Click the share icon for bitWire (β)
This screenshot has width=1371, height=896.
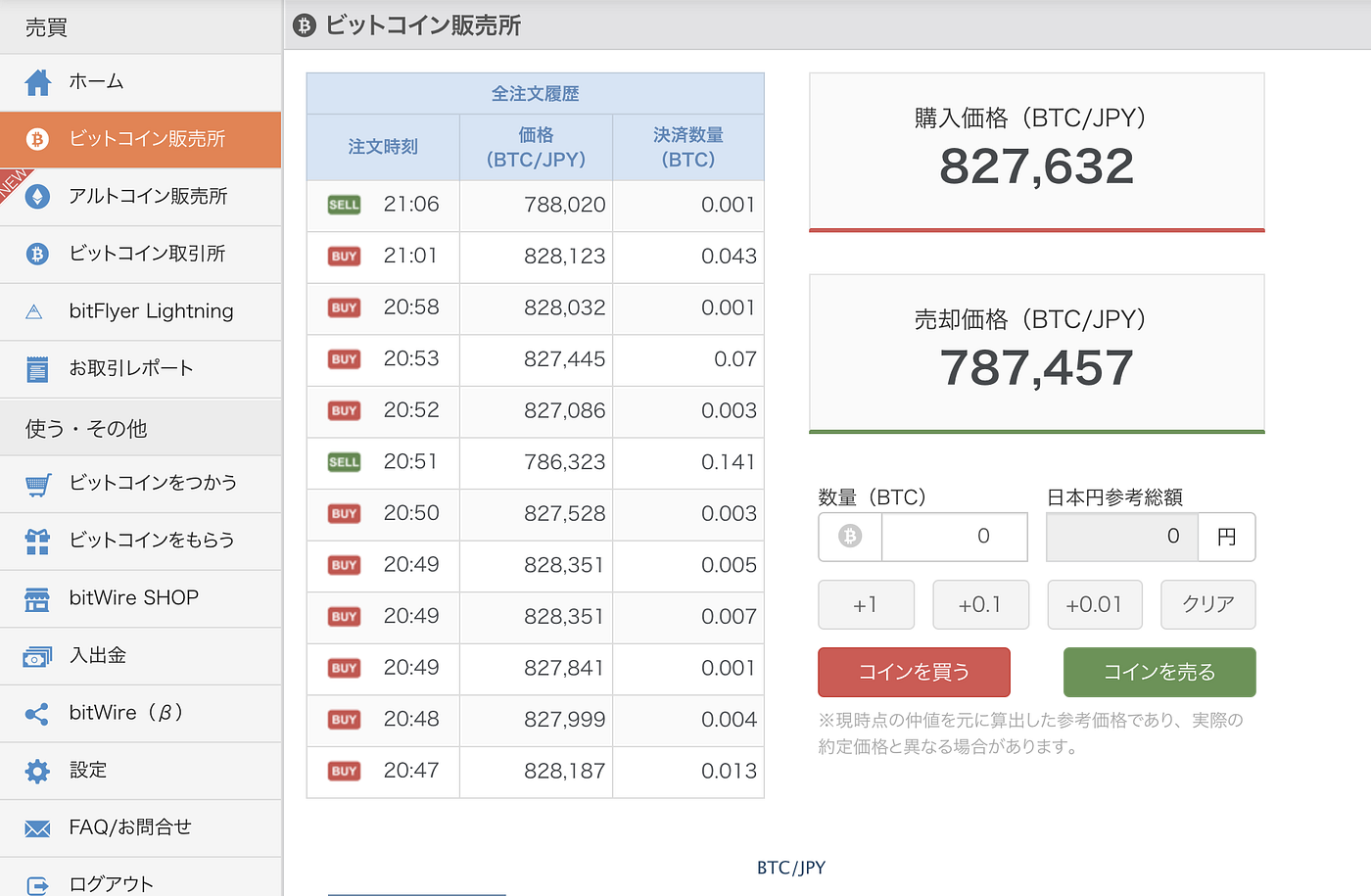click(37, 714)
